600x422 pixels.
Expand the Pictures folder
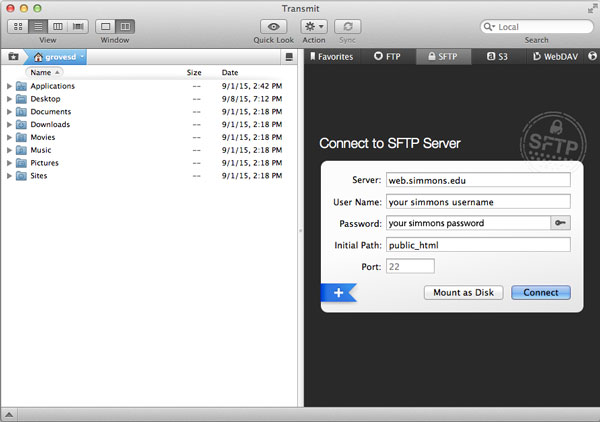[9, 163]
